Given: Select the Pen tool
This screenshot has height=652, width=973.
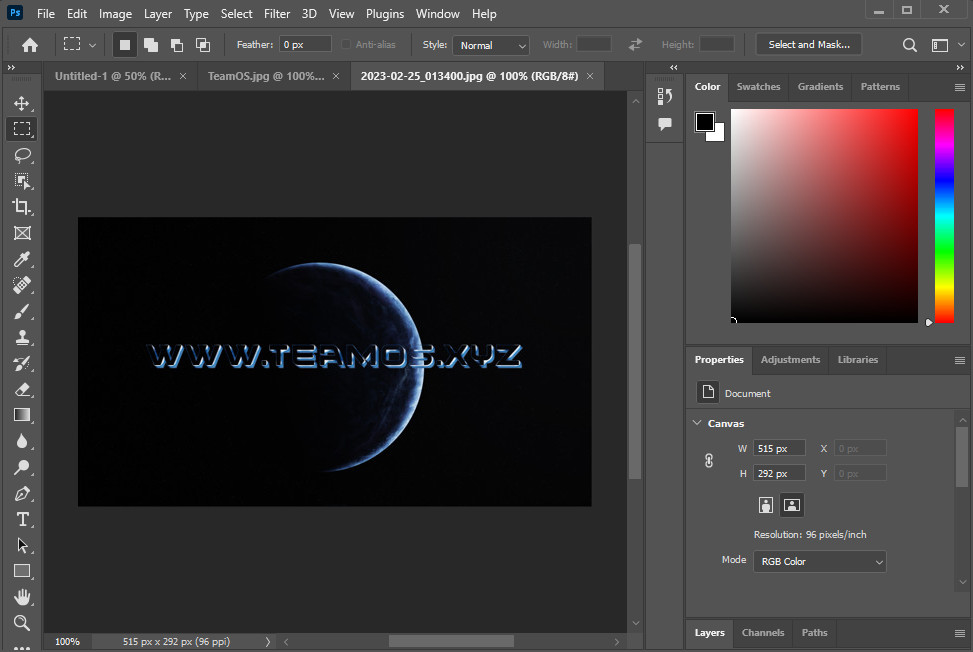Looking at the screenshot, I should point(22,493).
